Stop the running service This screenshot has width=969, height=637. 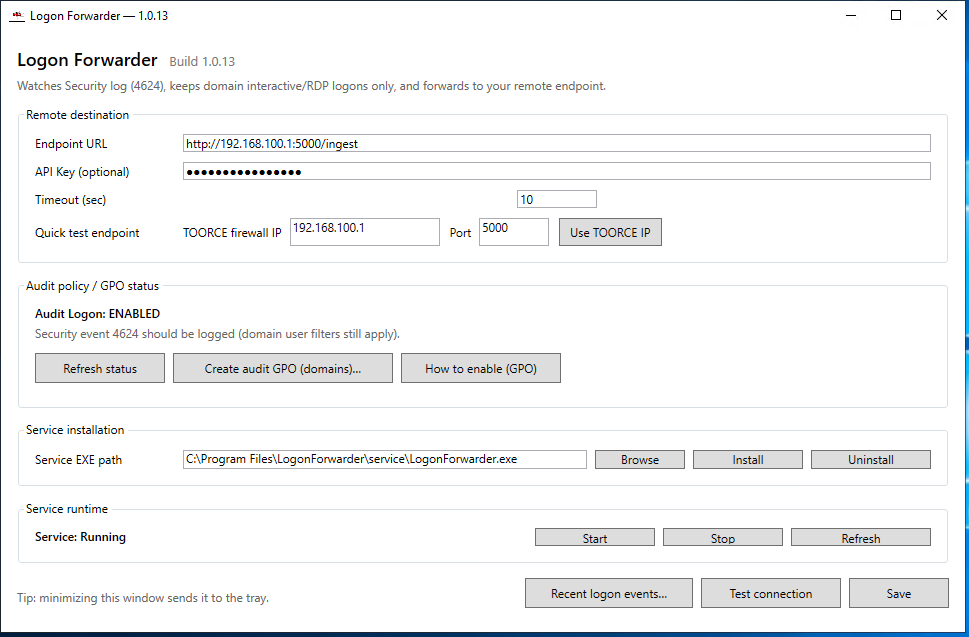coord(722,538)
